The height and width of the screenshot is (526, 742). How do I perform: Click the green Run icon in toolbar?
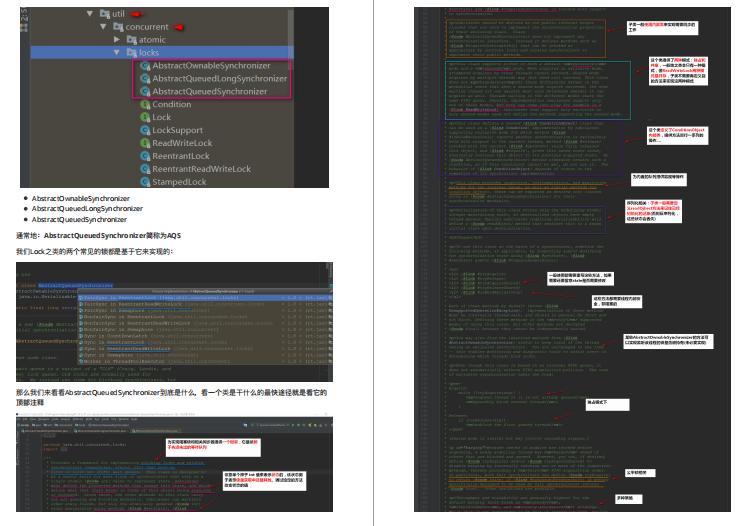(x=293, y=425)
